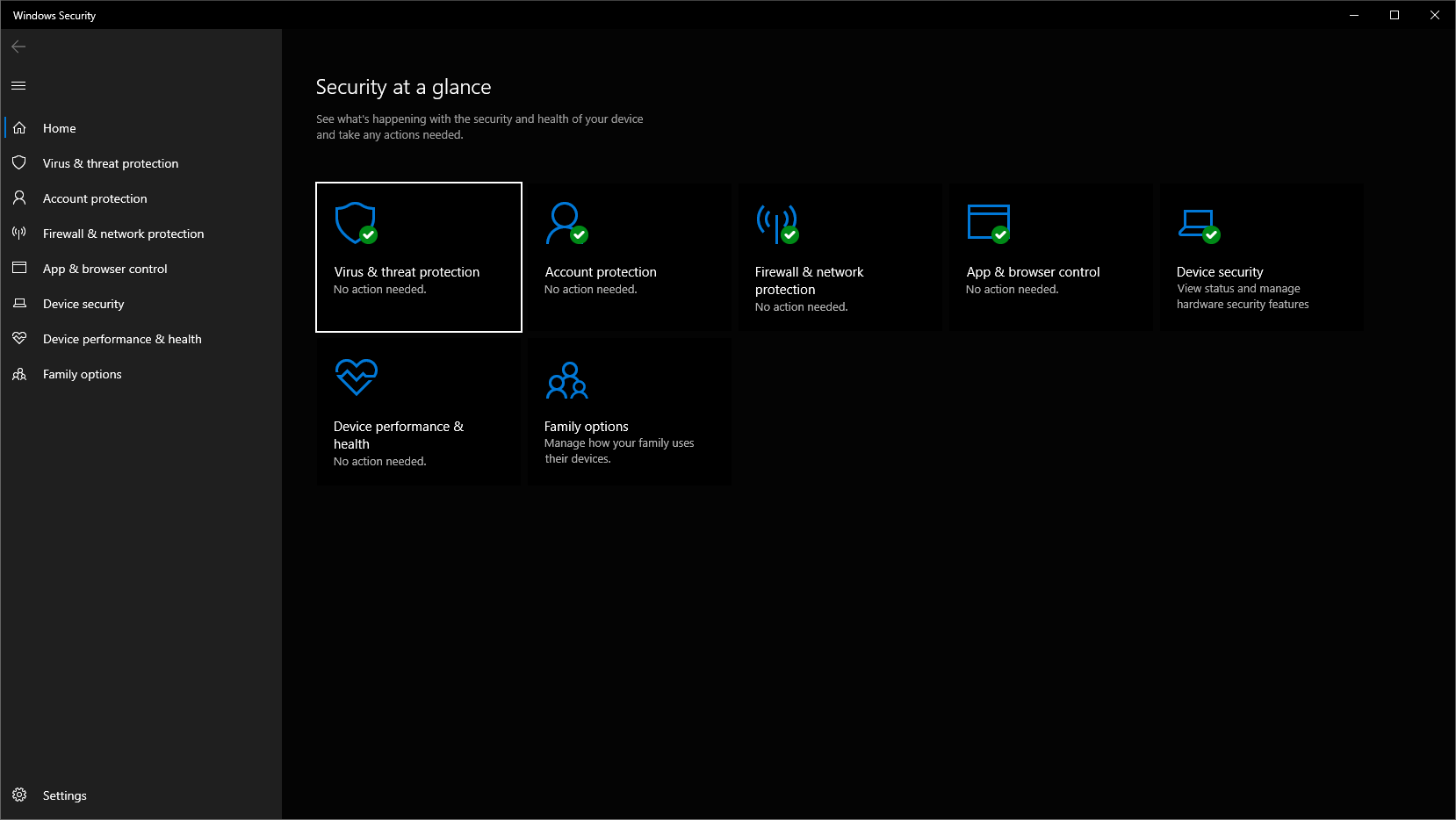Open Device performance & health from the sidebar heart icon
Image resolution: width=1456 pixels, height=820 pixels.
pyautogui.click(x=19, y=339)
